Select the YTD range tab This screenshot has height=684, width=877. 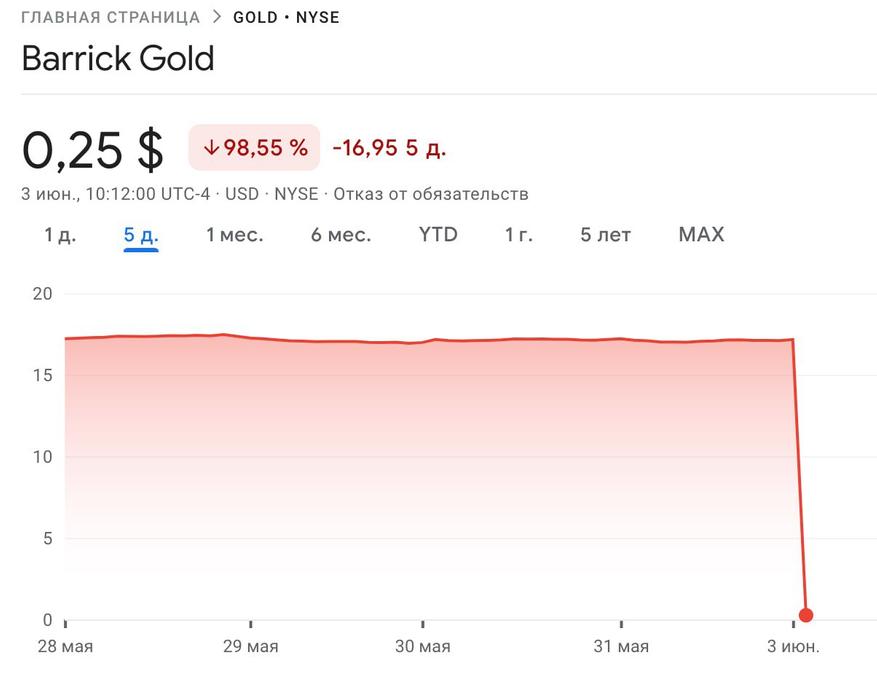(438, 235)
